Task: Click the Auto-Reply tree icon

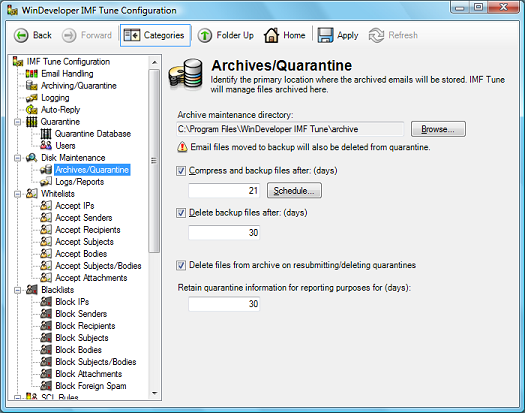Action: 32,110
